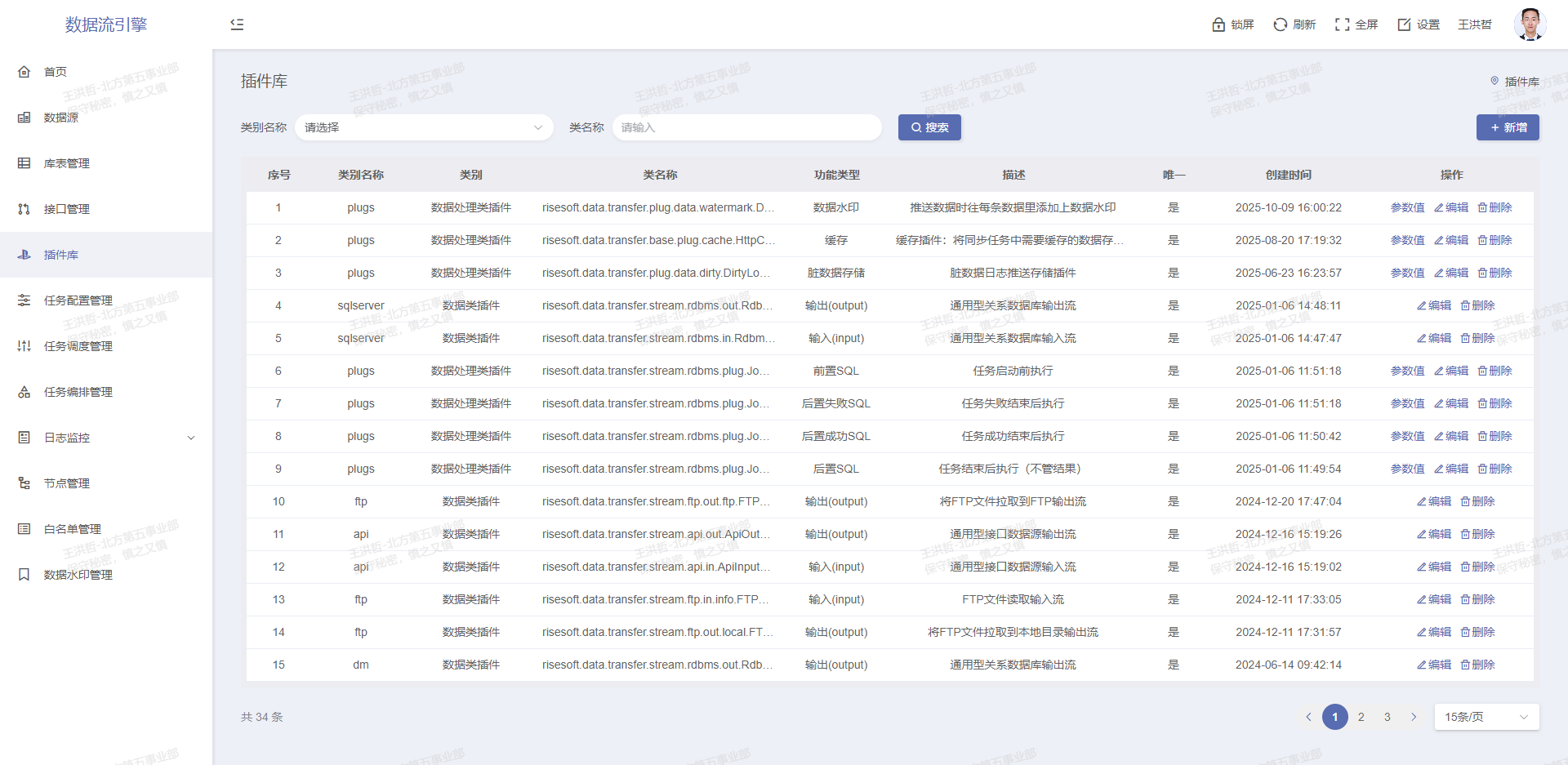Image resolution: width=1568 pixels, height=765 pixels.
Task: Click 参数值 link for row 1
Action: coord(1407,207)
